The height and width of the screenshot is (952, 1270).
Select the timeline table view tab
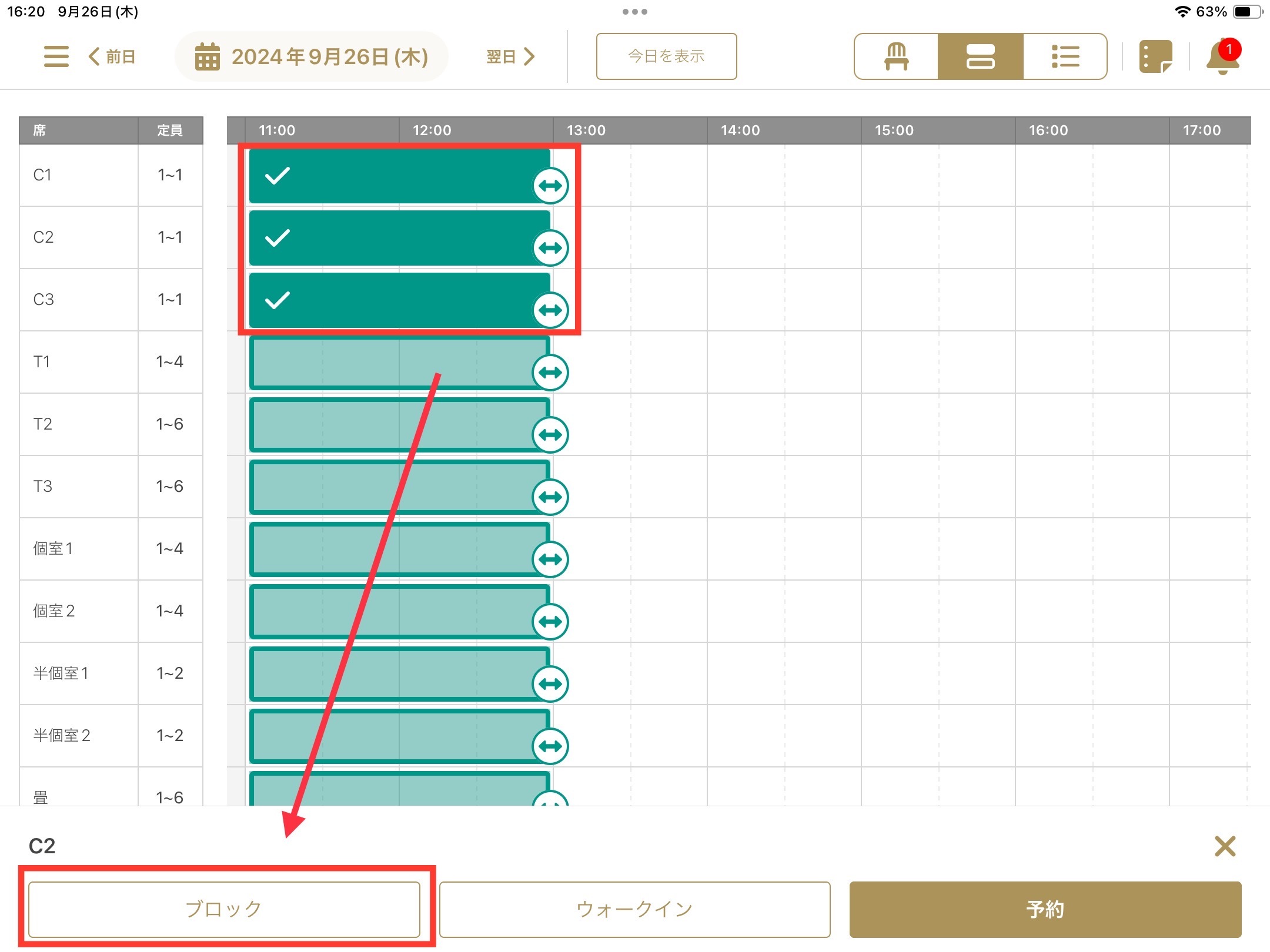click(980, 57)
